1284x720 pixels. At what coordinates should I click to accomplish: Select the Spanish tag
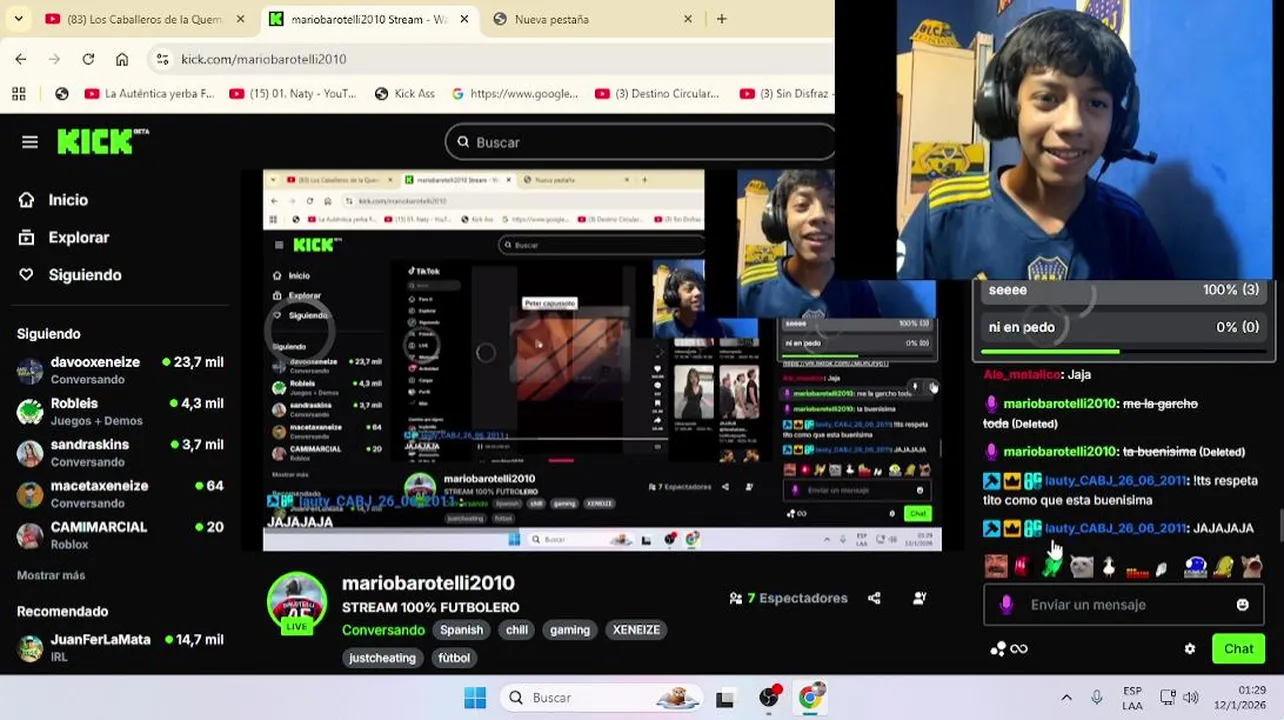pyautogui.click(x=461, y=630)
